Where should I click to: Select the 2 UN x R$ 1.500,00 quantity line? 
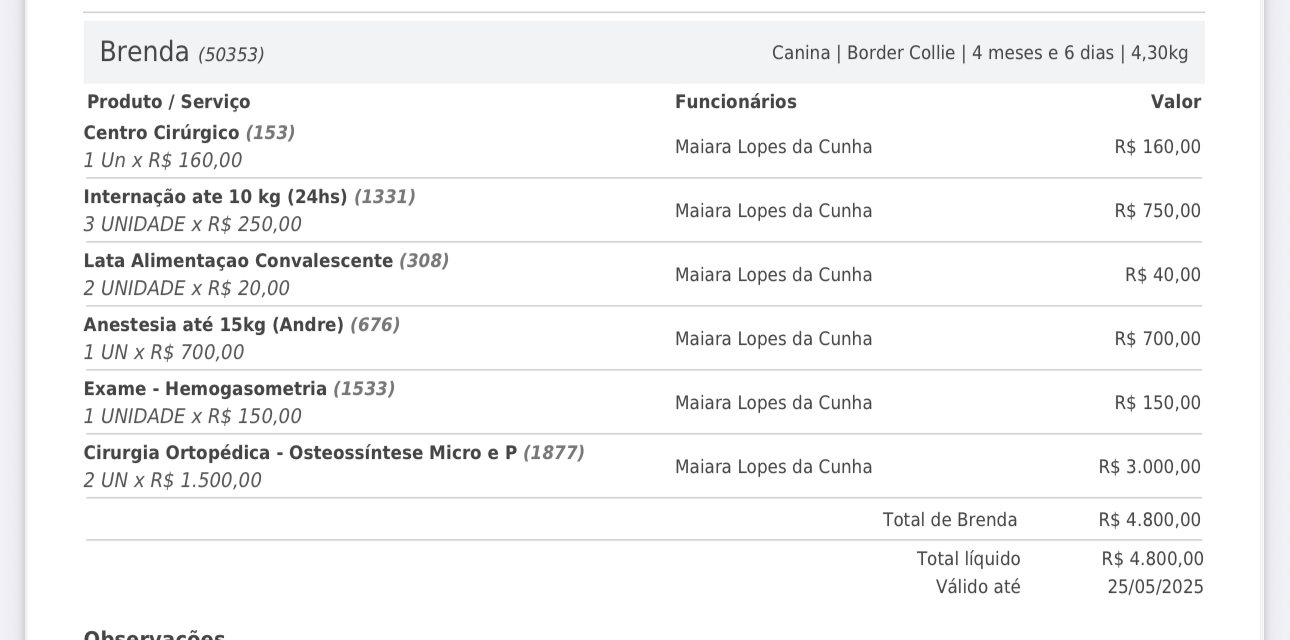pos(173,481)
